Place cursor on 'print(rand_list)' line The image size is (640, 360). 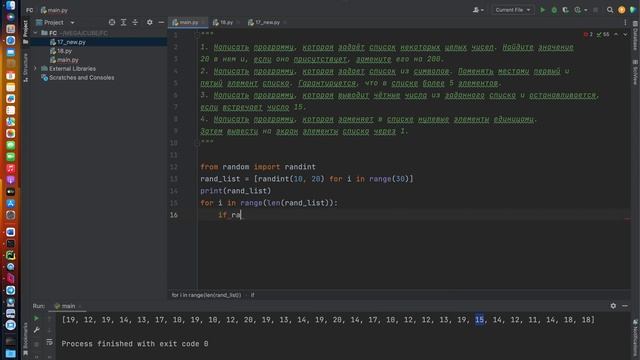[236, 191]
